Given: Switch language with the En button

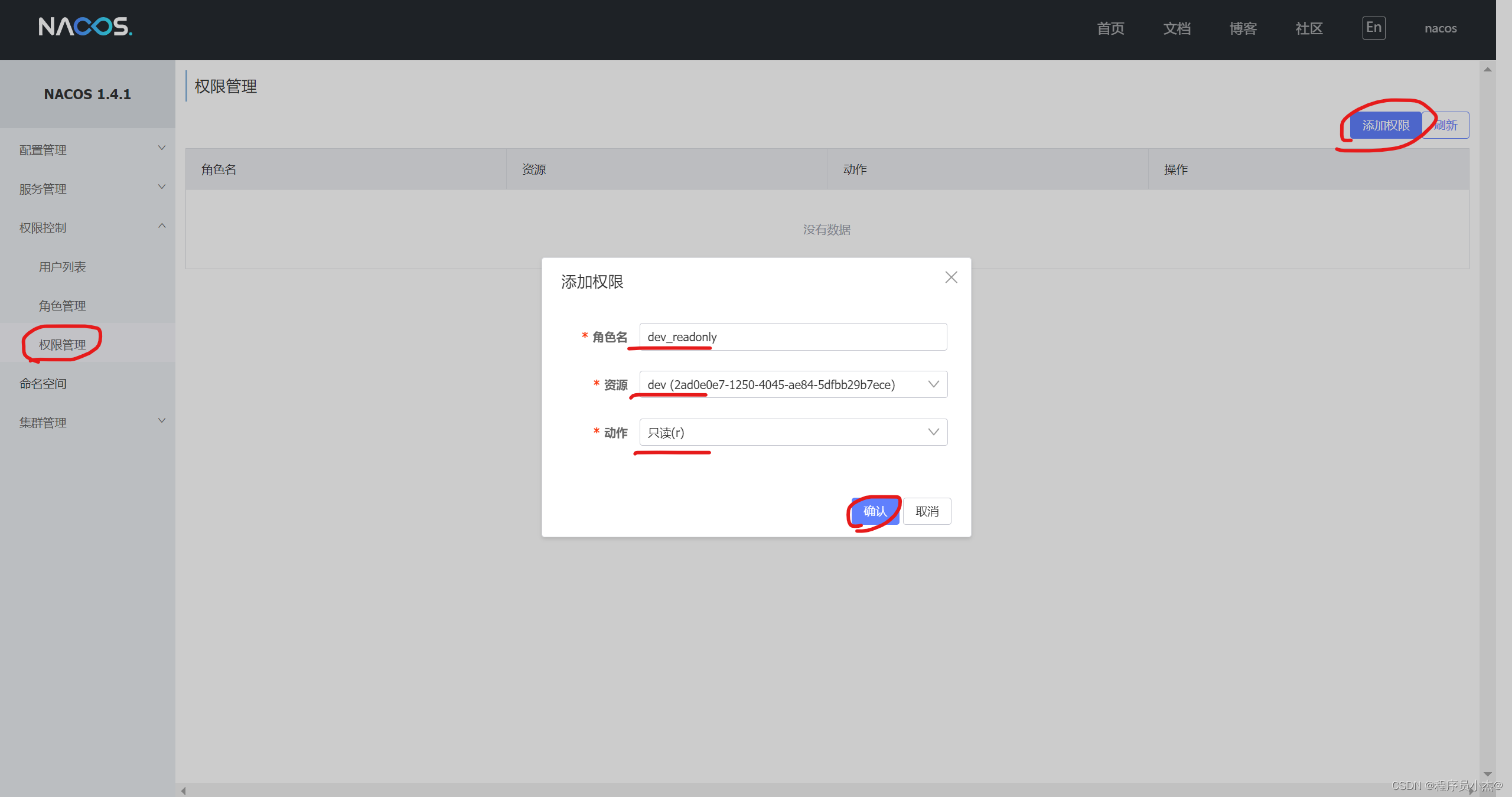Looking at the screenshot, I should [x=1374, y=28].
